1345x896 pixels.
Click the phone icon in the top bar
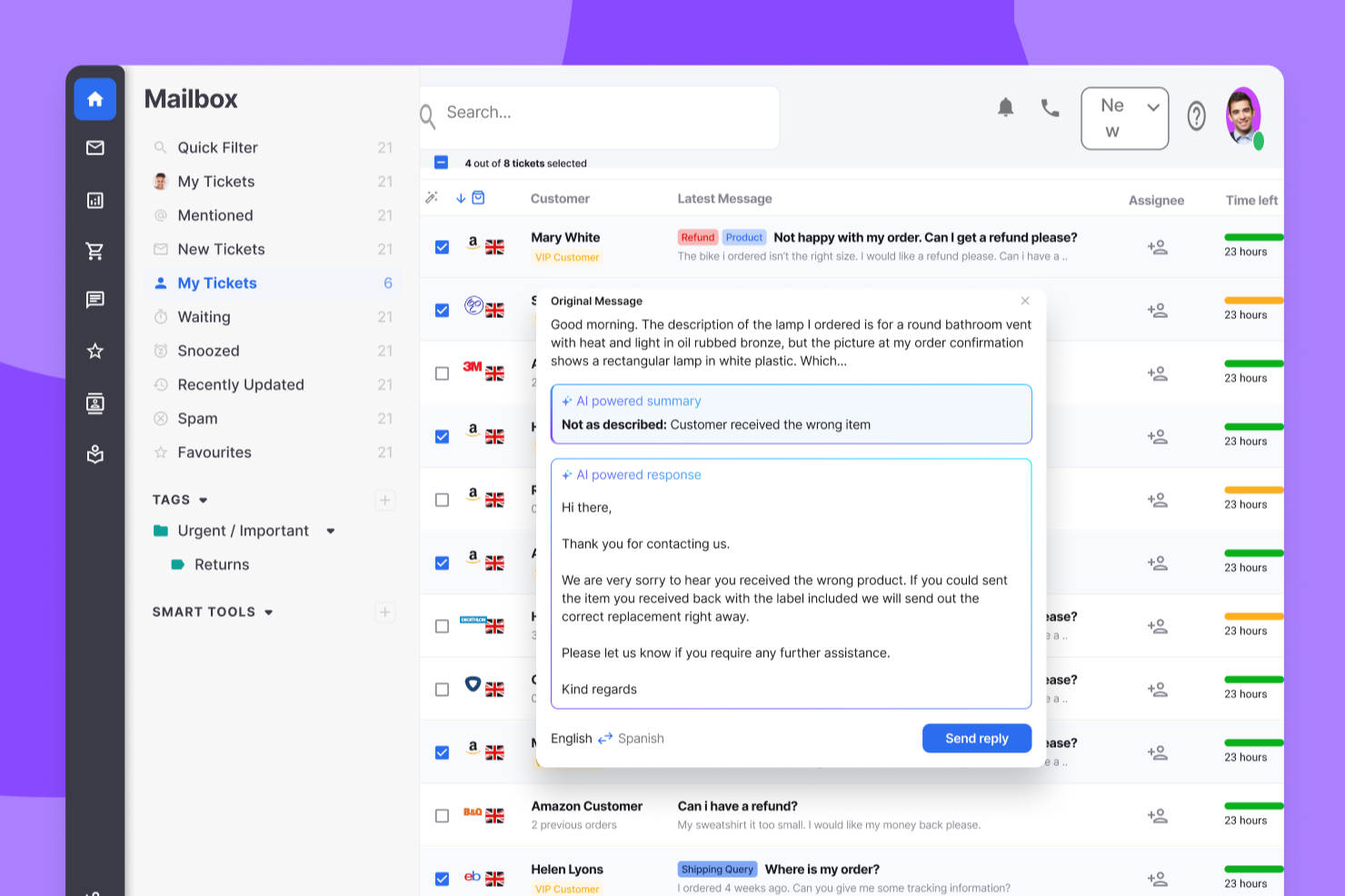click(x=1050, y=106)
